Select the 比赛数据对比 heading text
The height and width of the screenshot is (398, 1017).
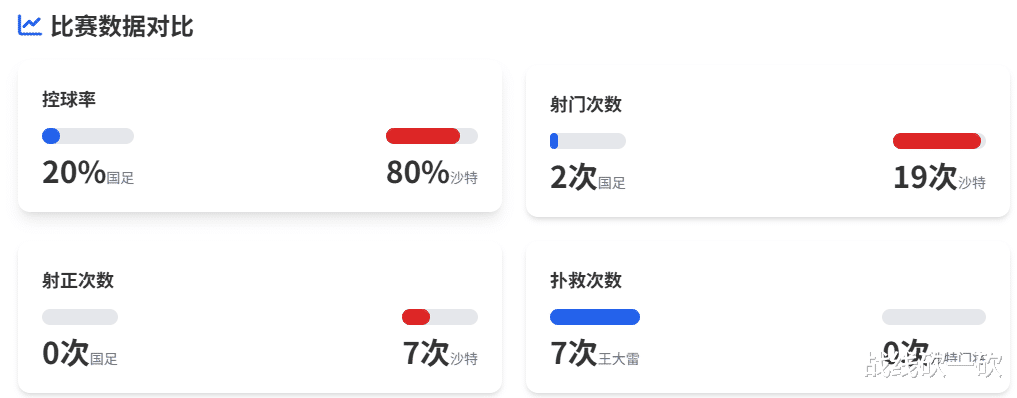[x=122, y=27]
